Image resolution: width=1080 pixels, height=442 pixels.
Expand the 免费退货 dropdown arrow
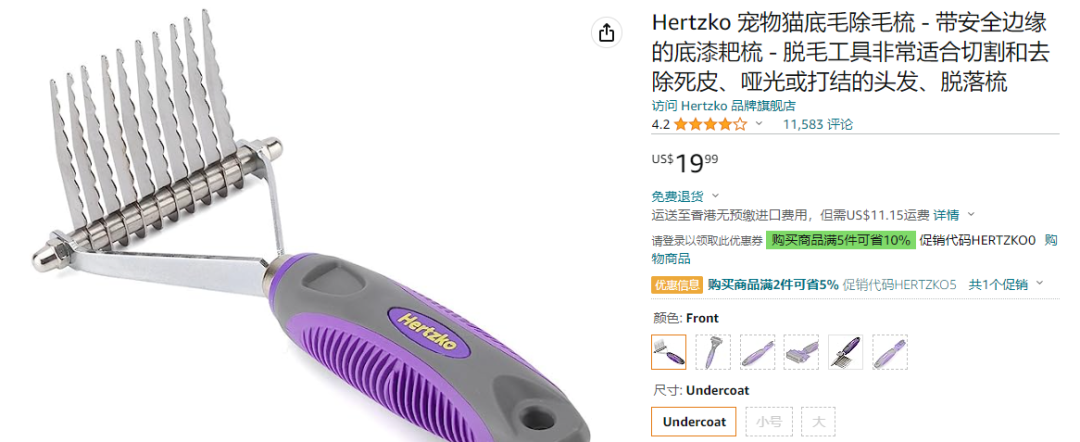pyautogui.click(x=715, y=196)
